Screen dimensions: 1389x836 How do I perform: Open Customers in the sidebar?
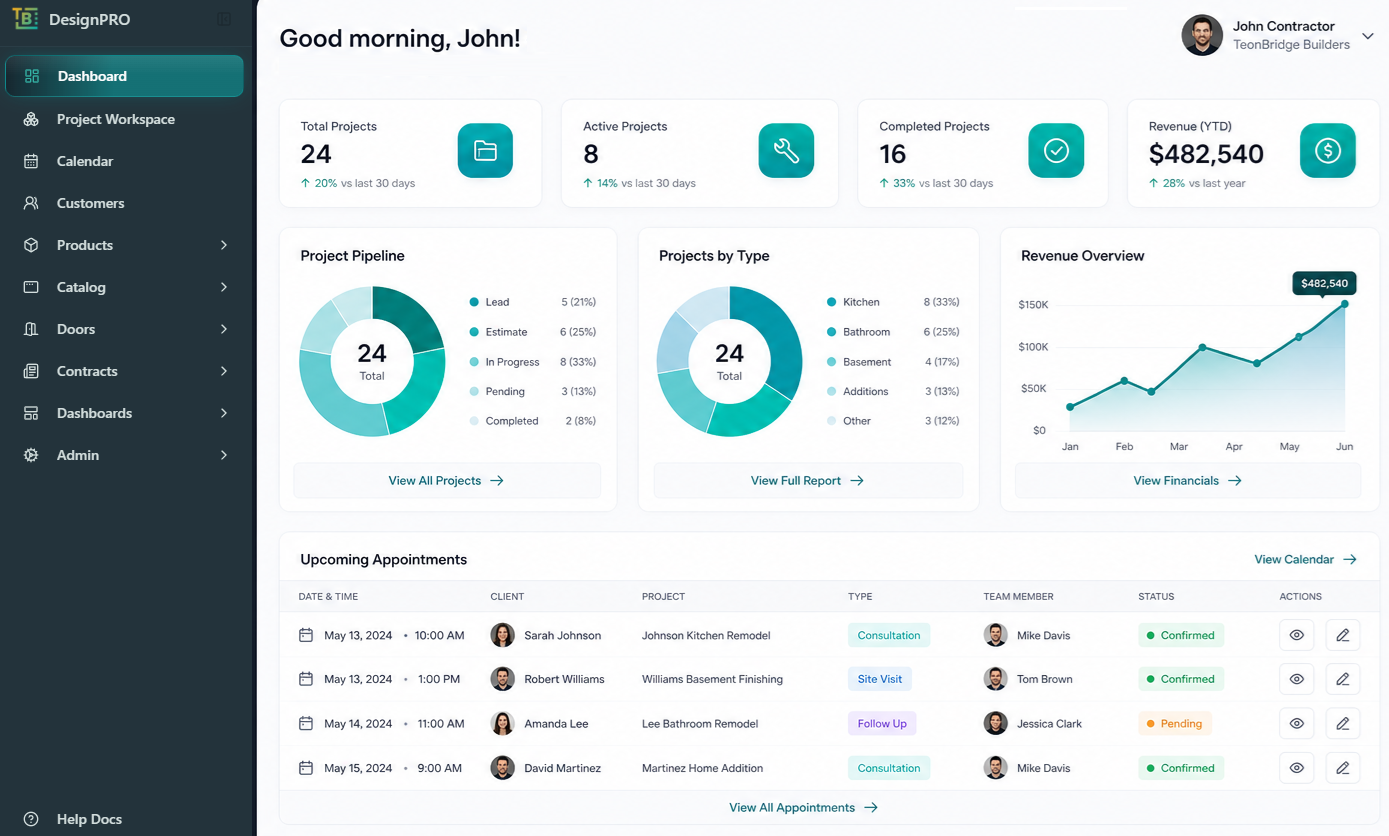pos(124,203)
